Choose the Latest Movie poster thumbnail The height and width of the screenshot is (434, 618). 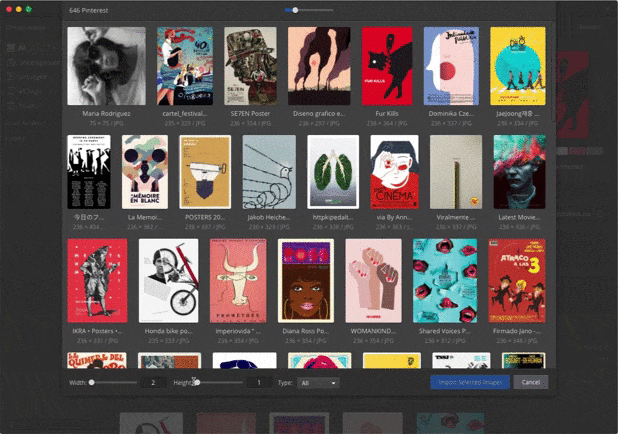click(x=518, y=172)
